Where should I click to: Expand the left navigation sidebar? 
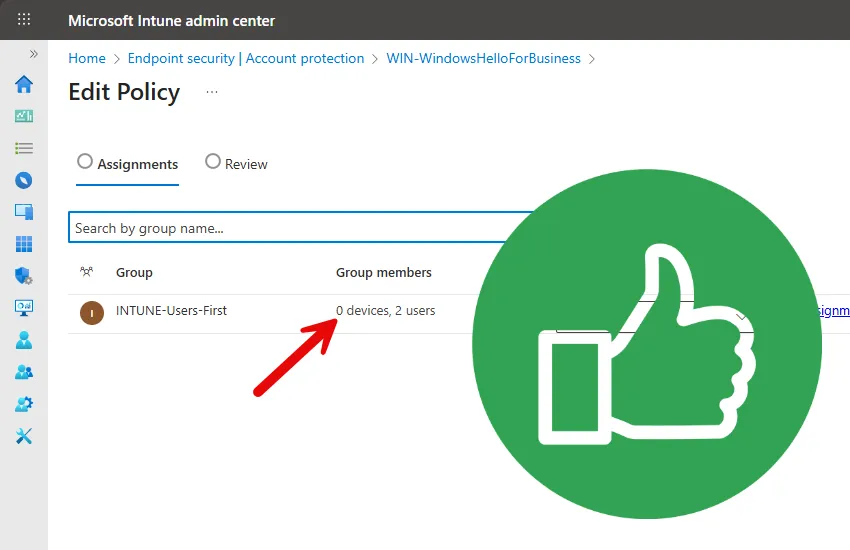tap(34, 54)
